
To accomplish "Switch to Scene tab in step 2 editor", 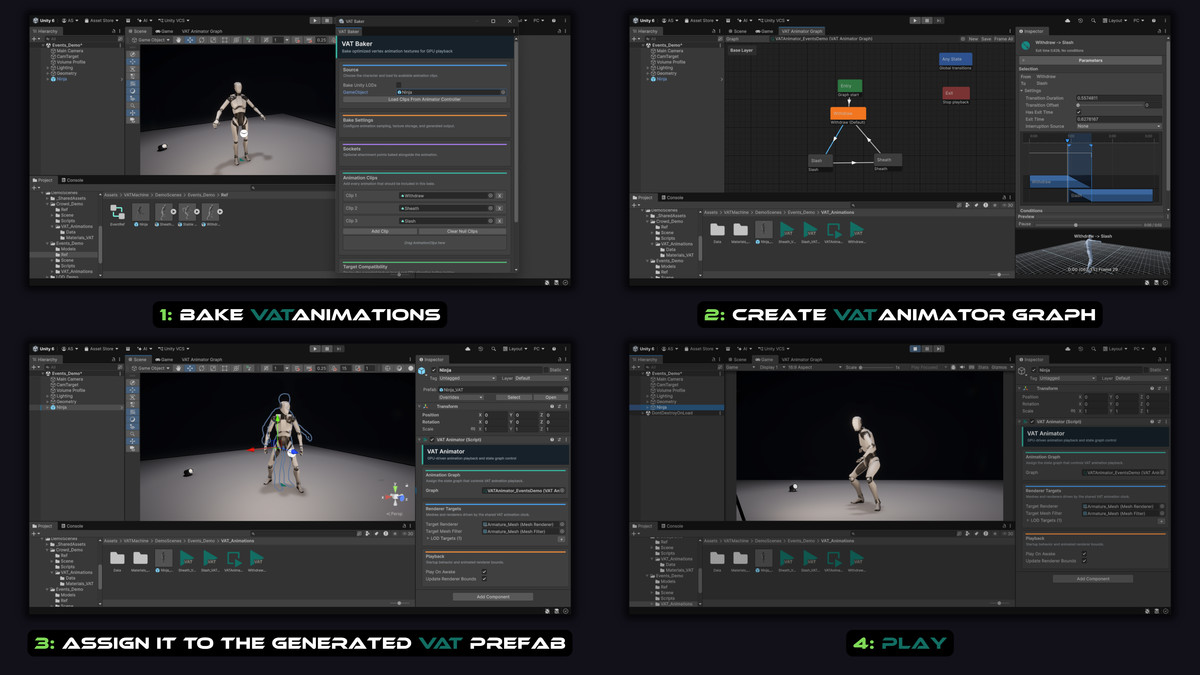I will click(x=738, y=31).
